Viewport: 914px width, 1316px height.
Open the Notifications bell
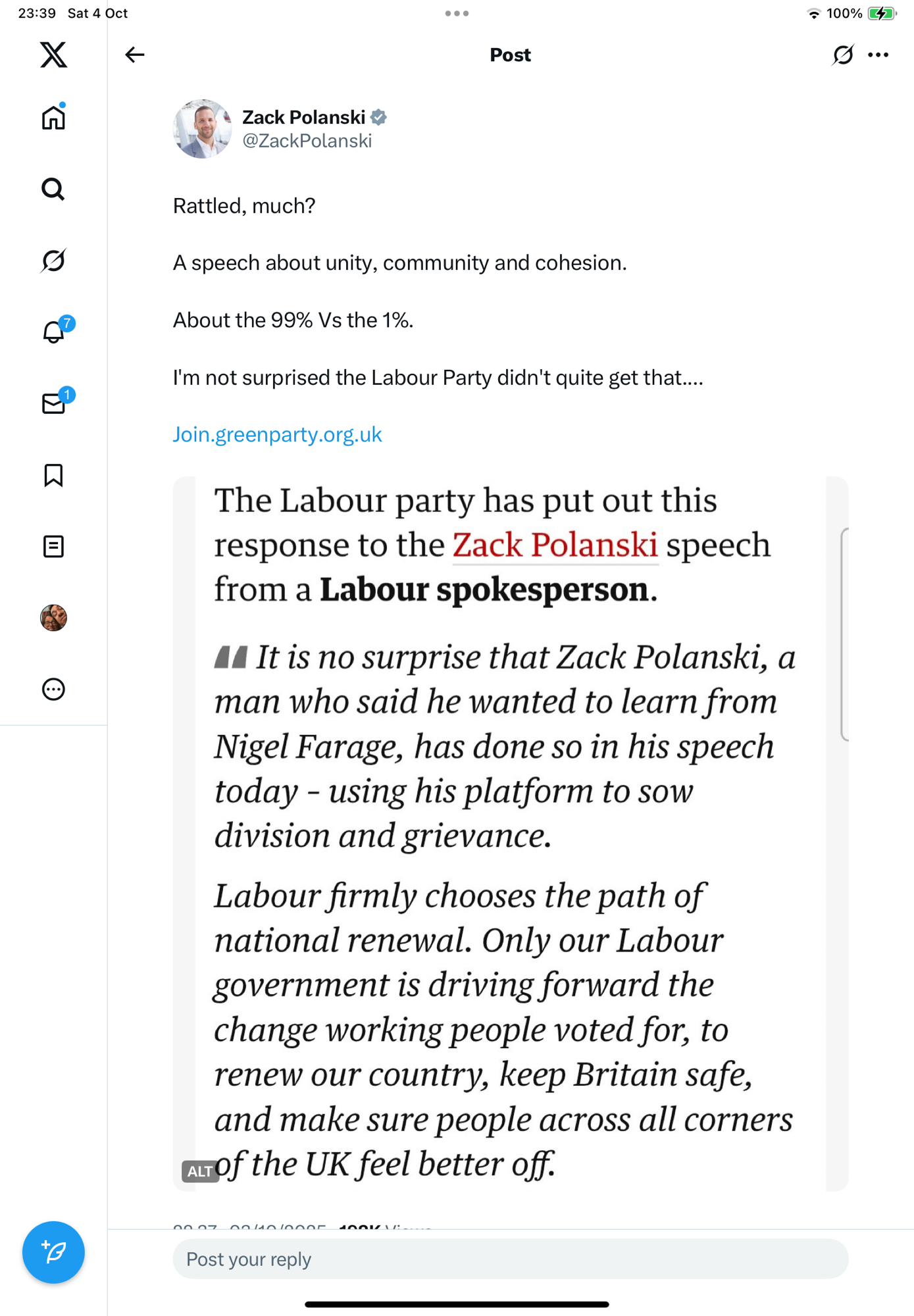(53, 332)
